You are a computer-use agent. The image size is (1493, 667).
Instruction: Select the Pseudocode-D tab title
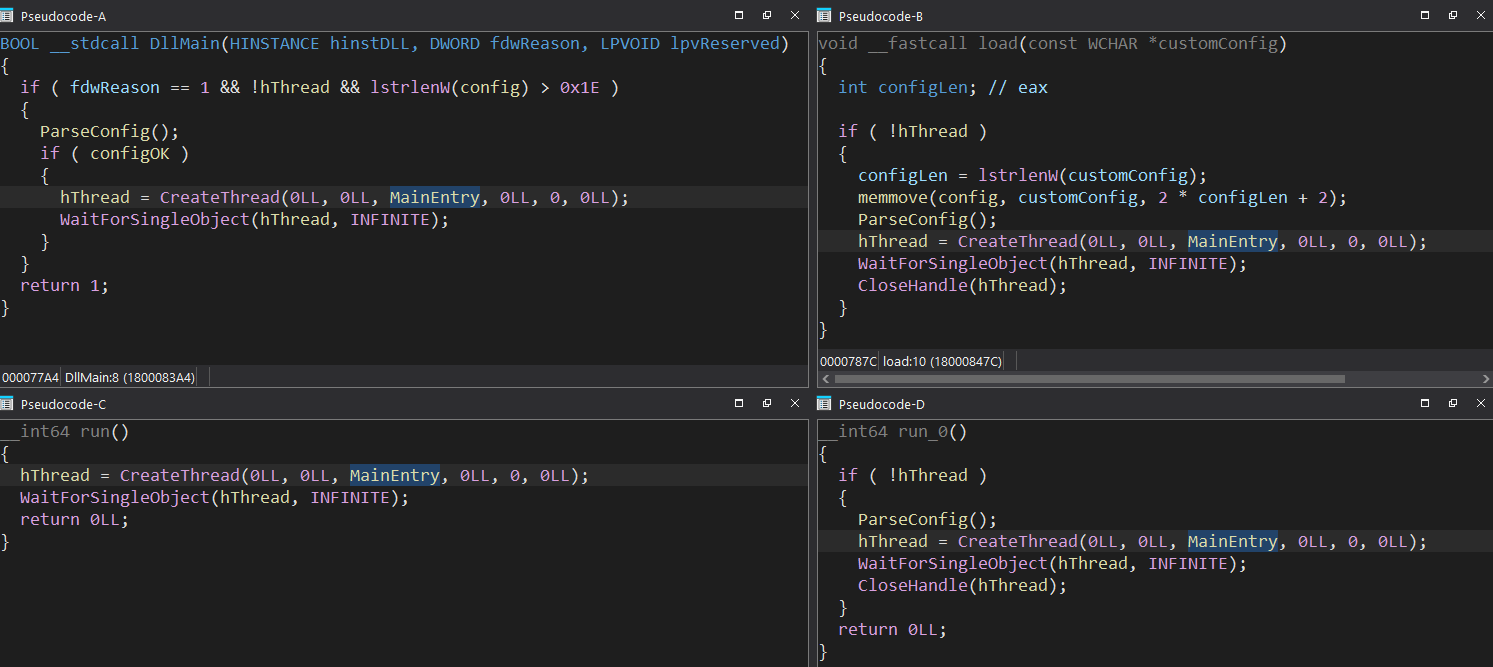(881, 404)
